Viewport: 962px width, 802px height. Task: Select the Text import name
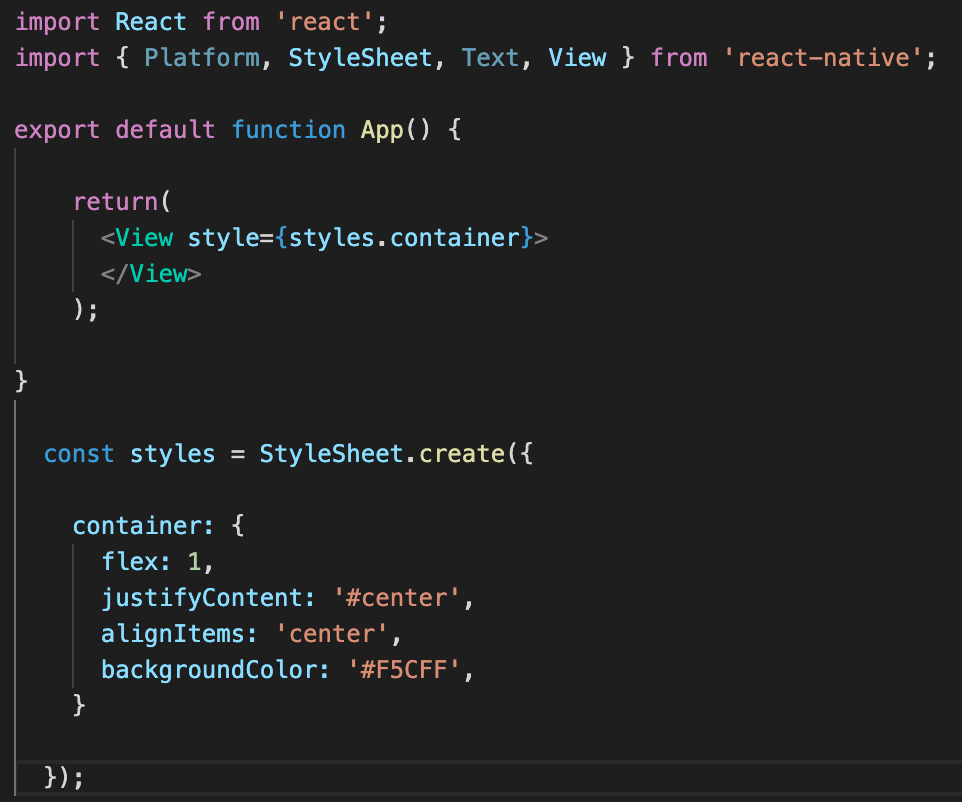(490, 57)
